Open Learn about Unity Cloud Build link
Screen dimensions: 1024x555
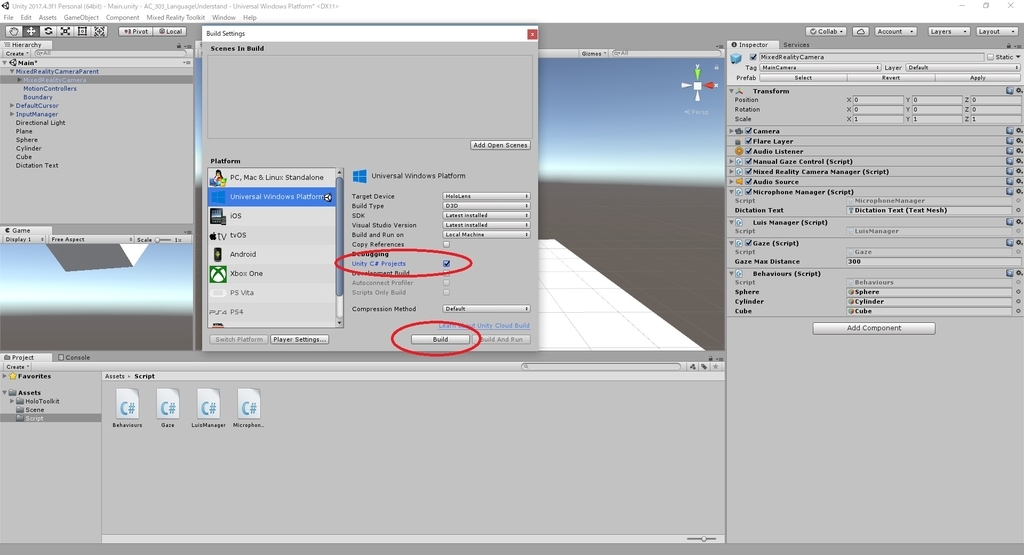pyautogui.click(x=484, y=325)
